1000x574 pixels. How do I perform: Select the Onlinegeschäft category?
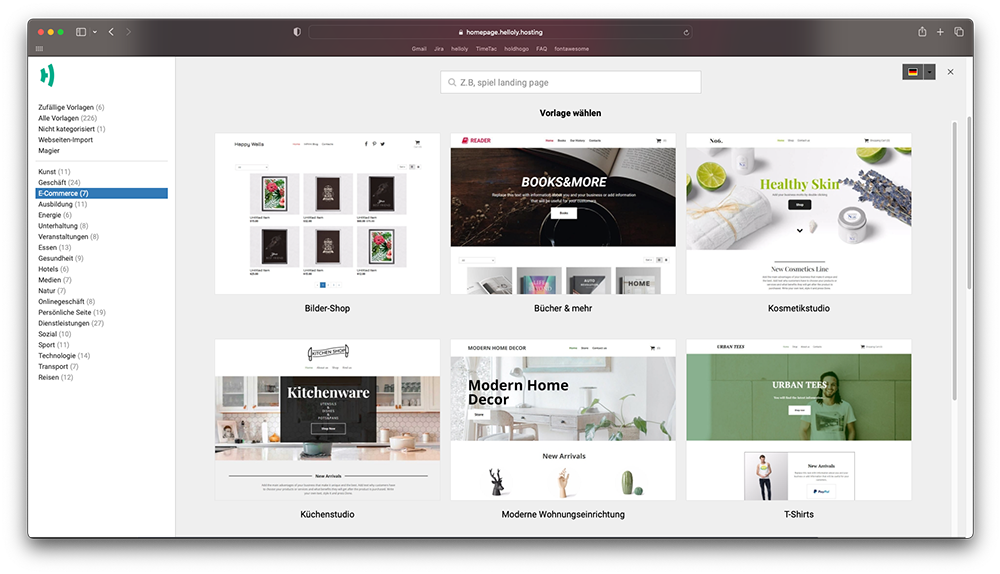[x=66, y=302]
